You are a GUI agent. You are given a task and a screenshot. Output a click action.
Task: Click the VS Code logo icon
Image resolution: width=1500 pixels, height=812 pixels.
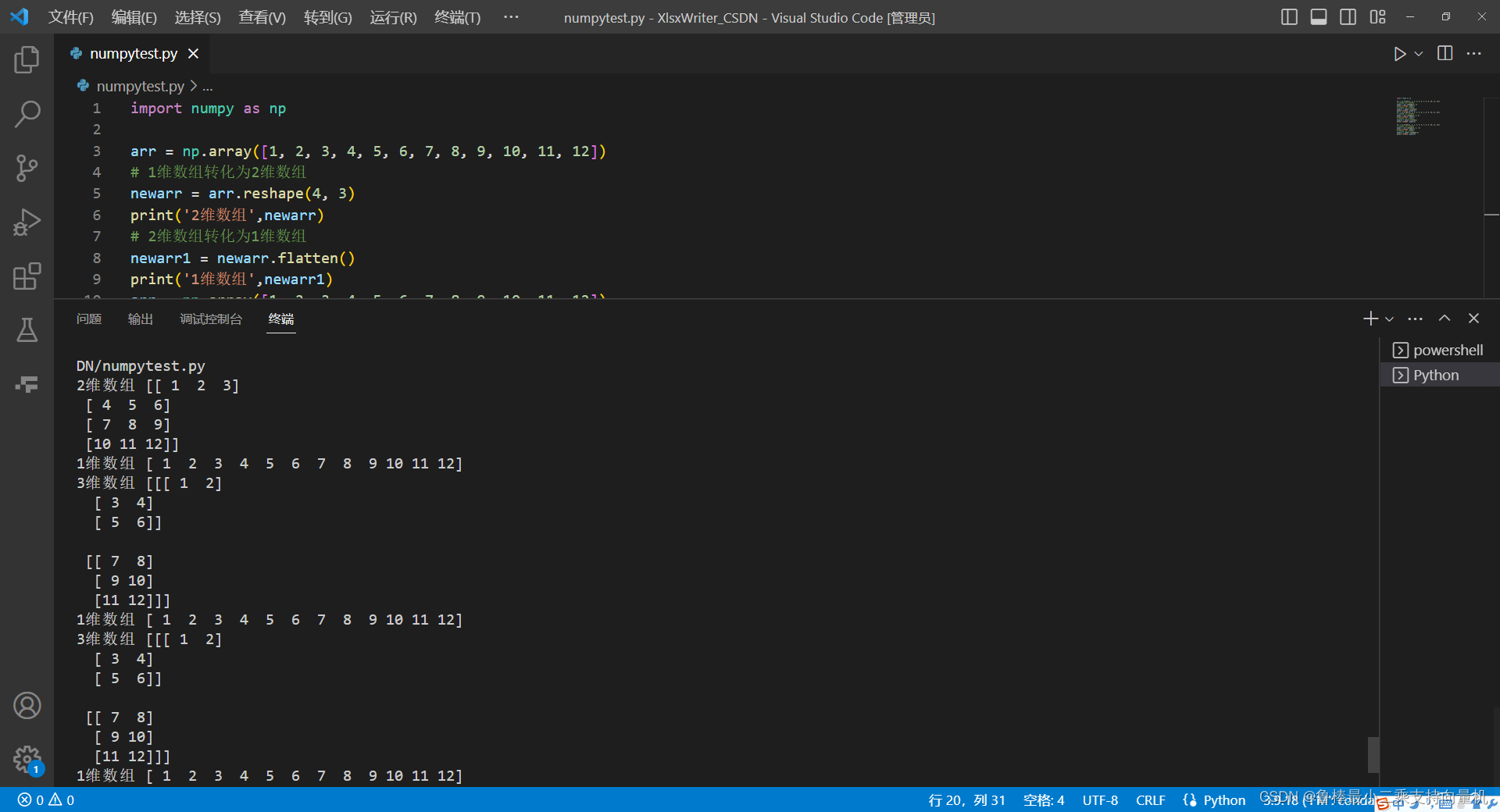[20, 16]
